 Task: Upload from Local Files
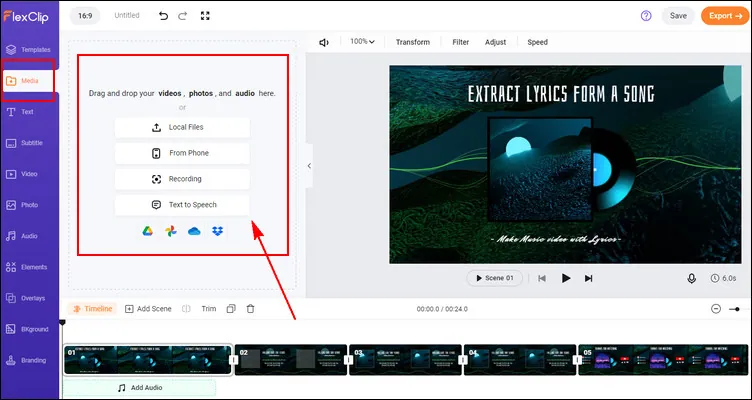pyautogui.click(x=182, y=128)
